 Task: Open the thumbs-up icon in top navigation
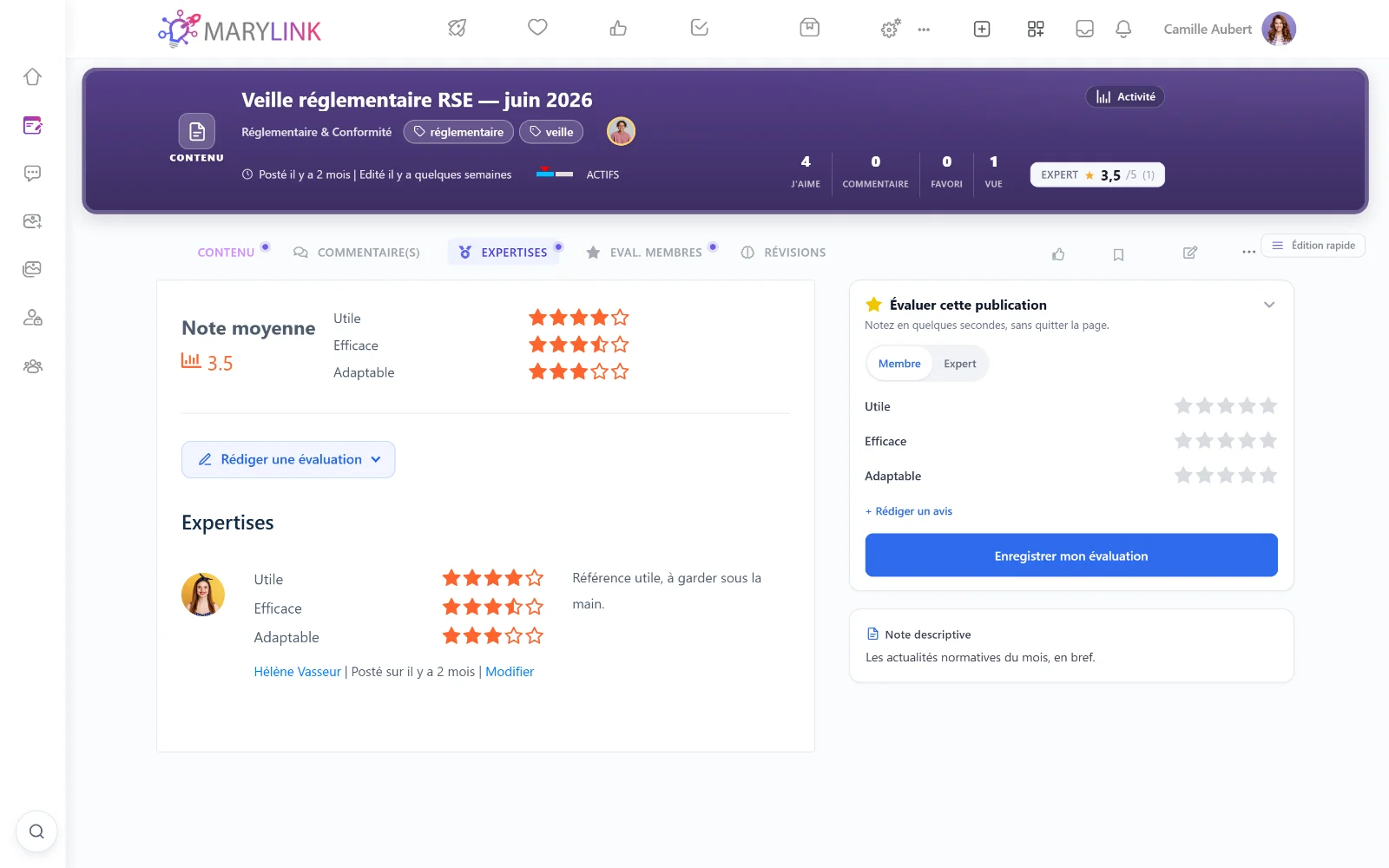point(618,29)
